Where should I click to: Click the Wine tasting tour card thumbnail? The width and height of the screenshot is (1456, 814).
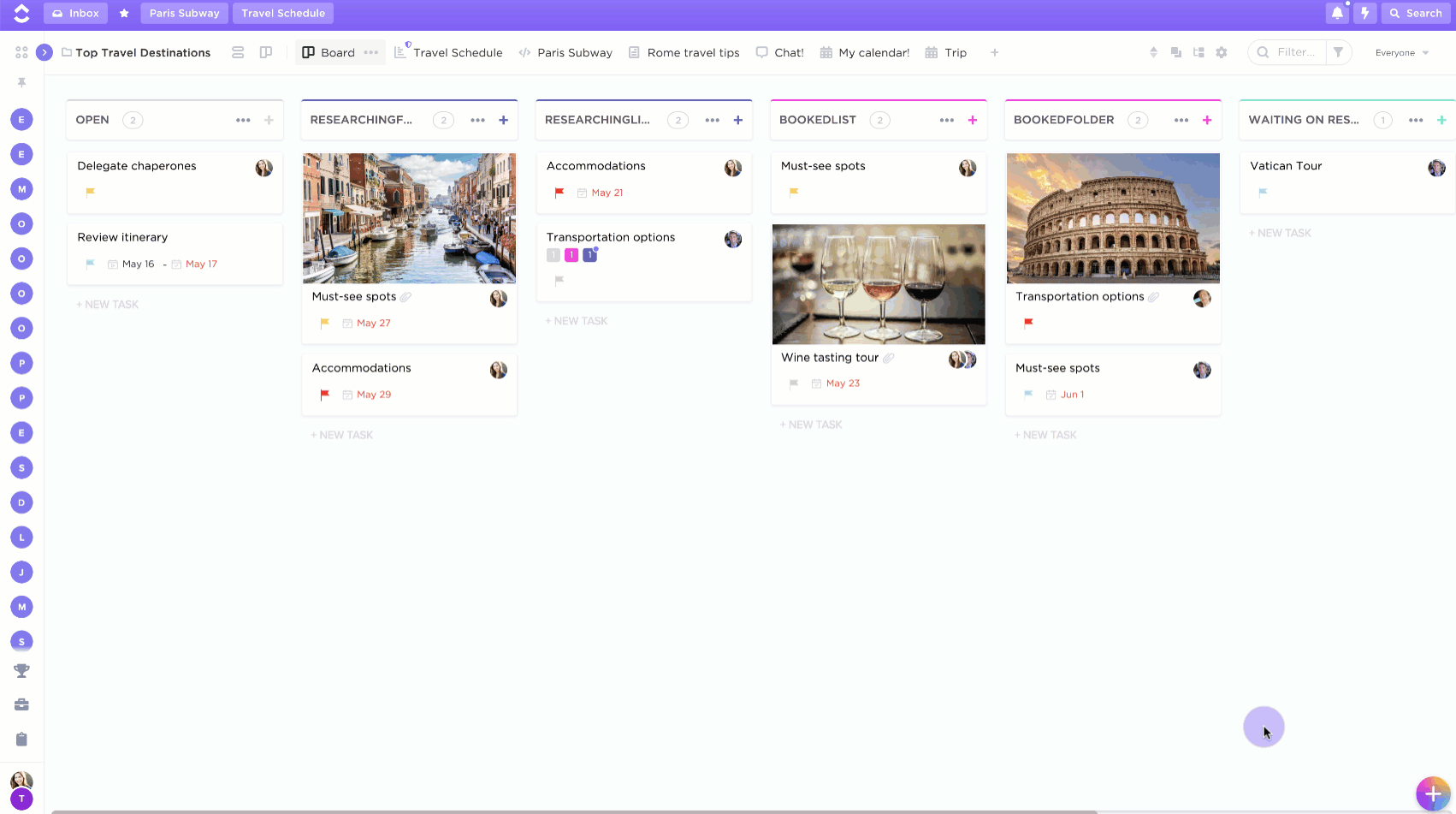coord(878,283)
